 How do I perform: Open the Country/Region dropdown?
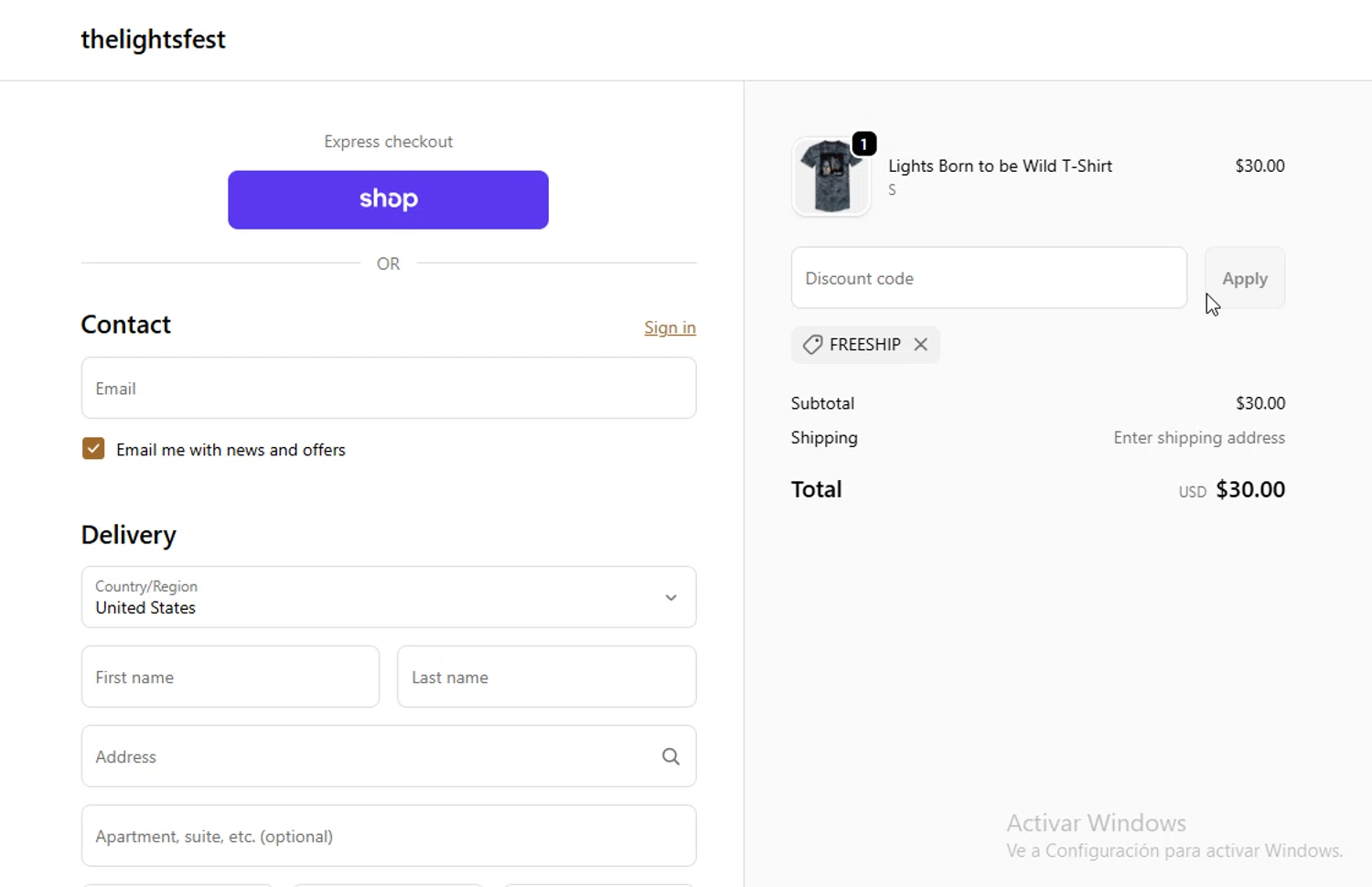pos(389,597)
